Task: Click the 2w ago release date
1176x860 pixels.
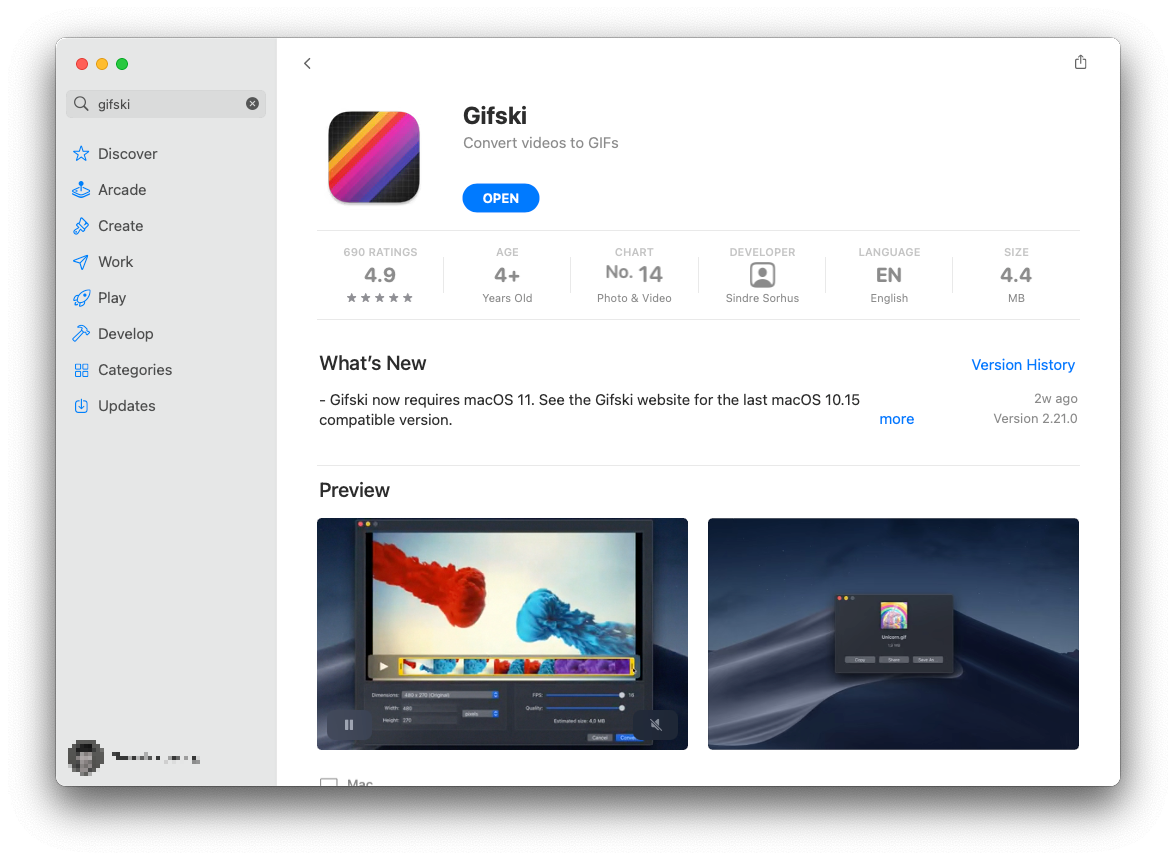Action: (x=1055, y=398)
